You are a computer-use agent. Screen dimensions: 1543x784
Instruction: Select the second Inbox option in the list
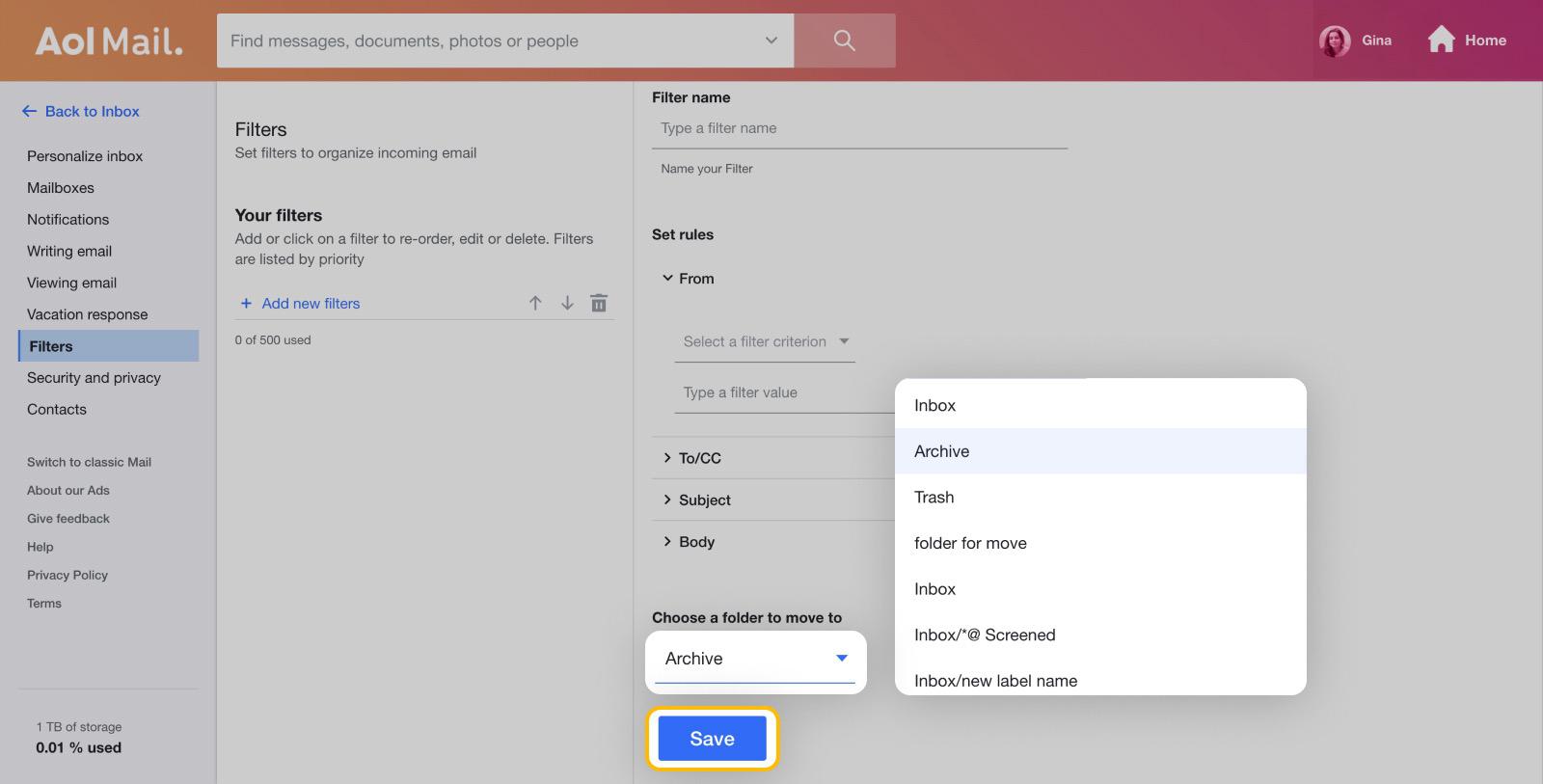[1100, 588]
